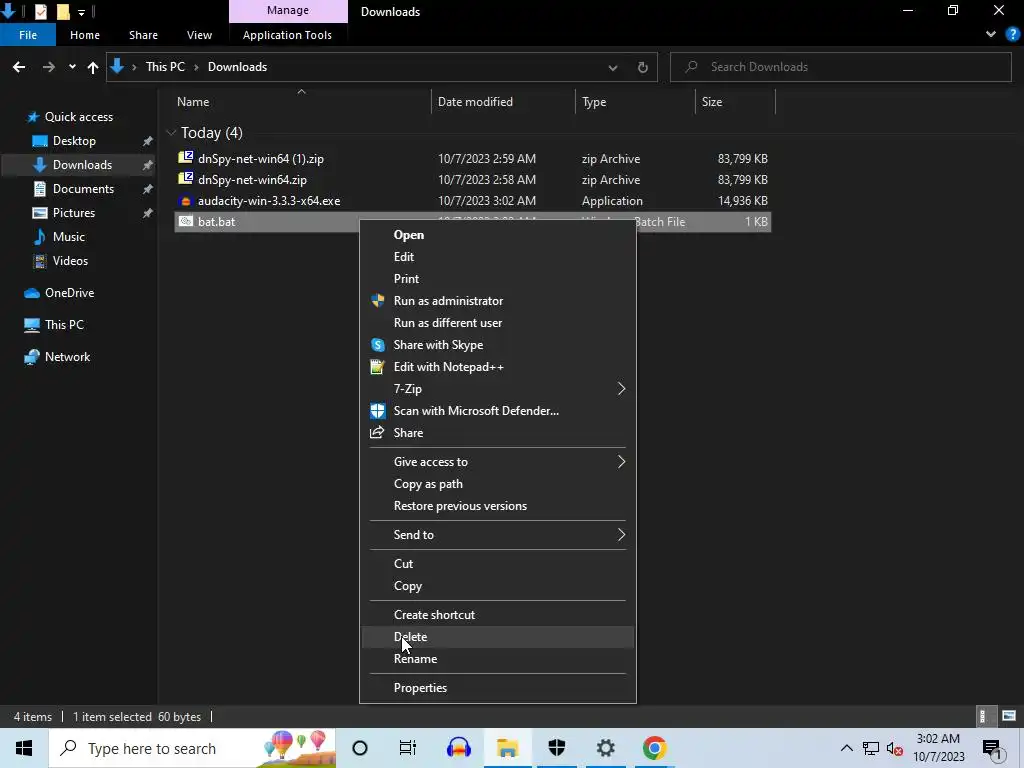This screenshot has height=768, width=1024.
Task: Open Application Tools tab
Action: (x=287, y=35)
